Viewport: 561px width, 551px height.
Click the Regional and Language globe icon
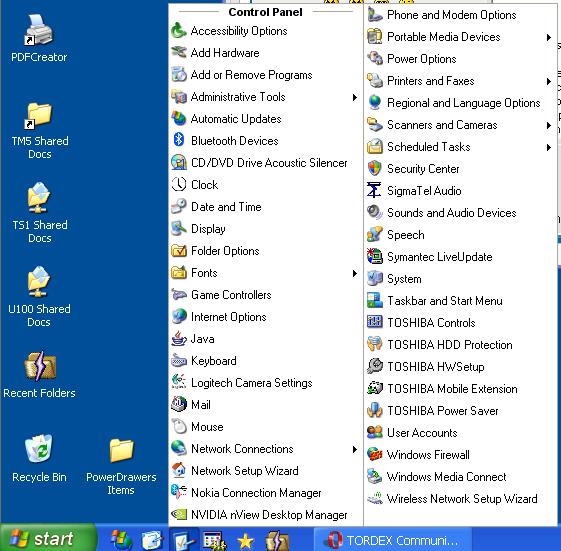tap(375, 102)
